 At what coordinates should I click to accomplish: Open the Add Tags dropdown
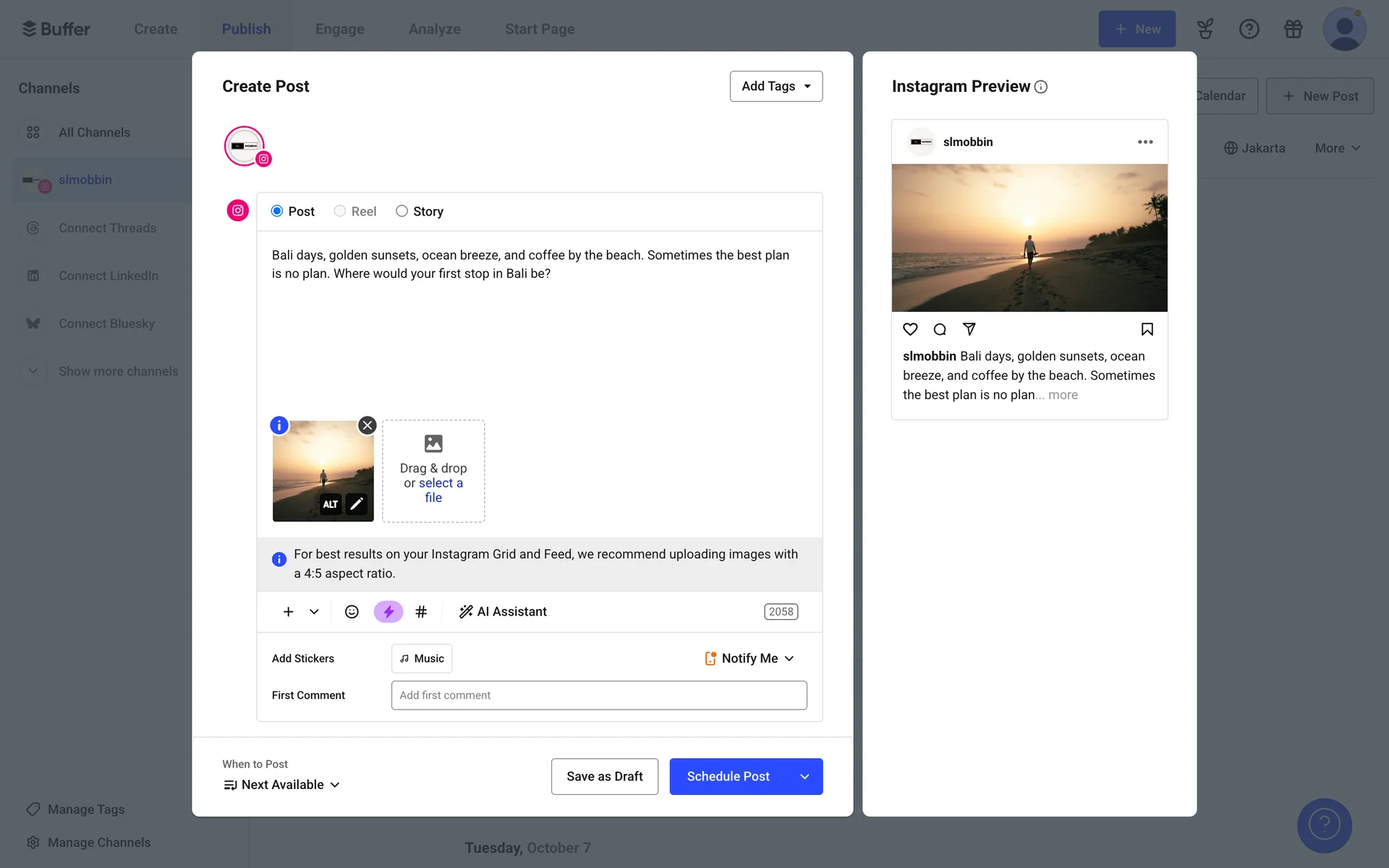coord(776,86)
